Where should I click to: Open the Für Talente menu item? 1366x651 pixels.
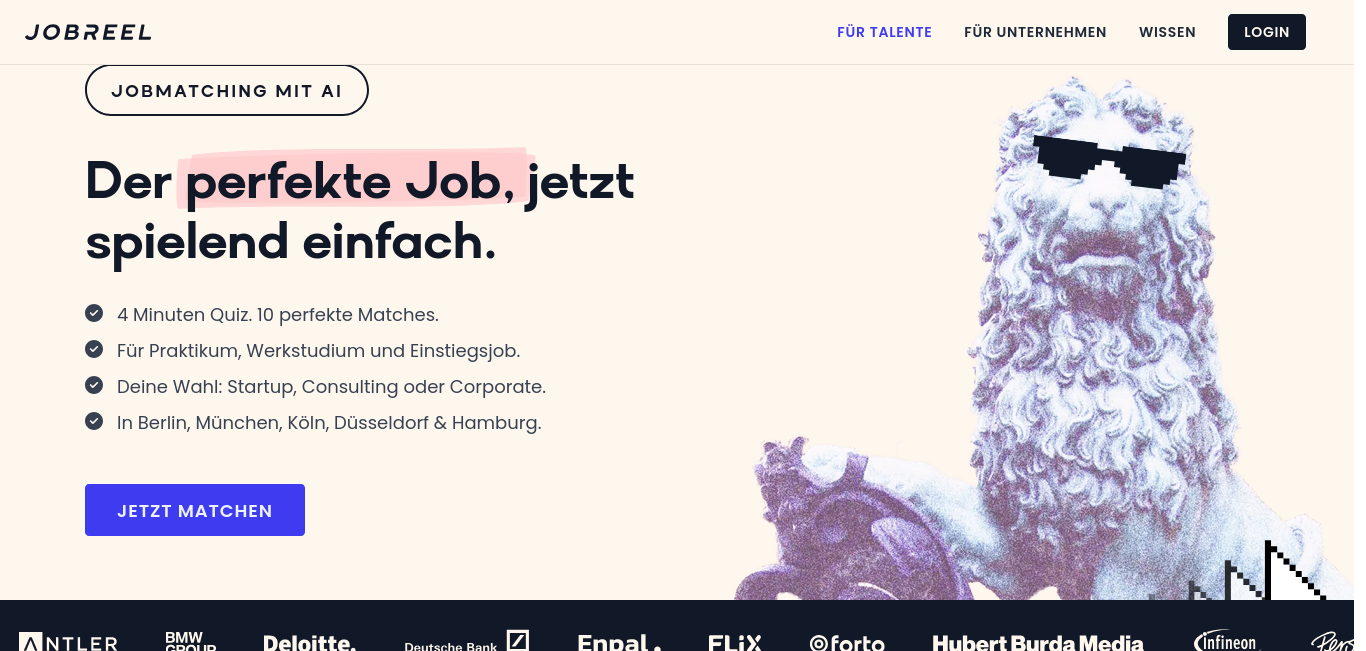884,32
